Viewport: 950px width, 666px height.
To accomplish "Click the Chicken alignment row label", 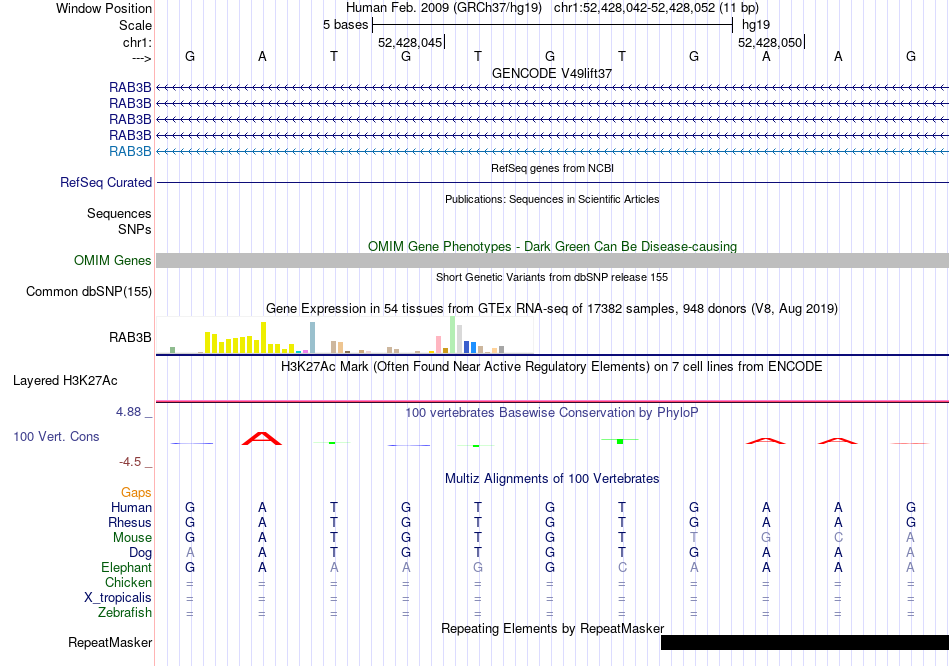I will click(x=128, y=582).
